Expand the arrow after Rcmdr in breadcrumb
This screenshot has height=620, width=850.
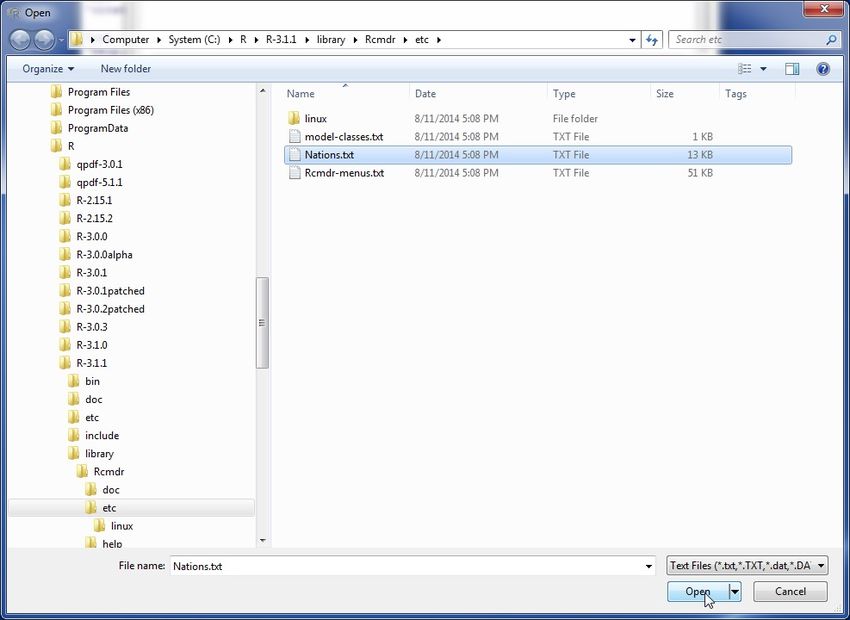[x=405, y=40]
